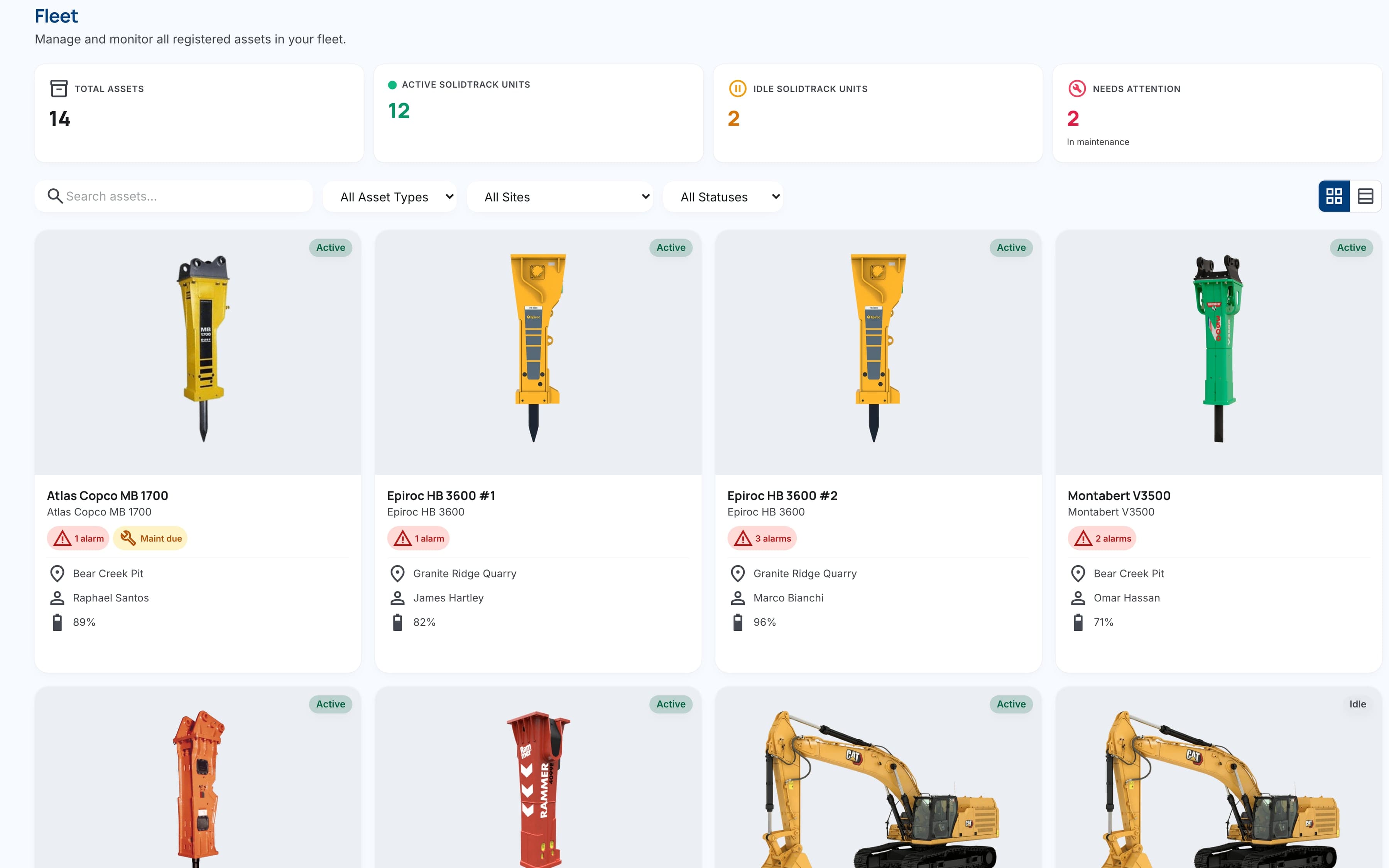
Task: Click the Active badge on Rammer breaker card
Action: click(x=671, y=704)
